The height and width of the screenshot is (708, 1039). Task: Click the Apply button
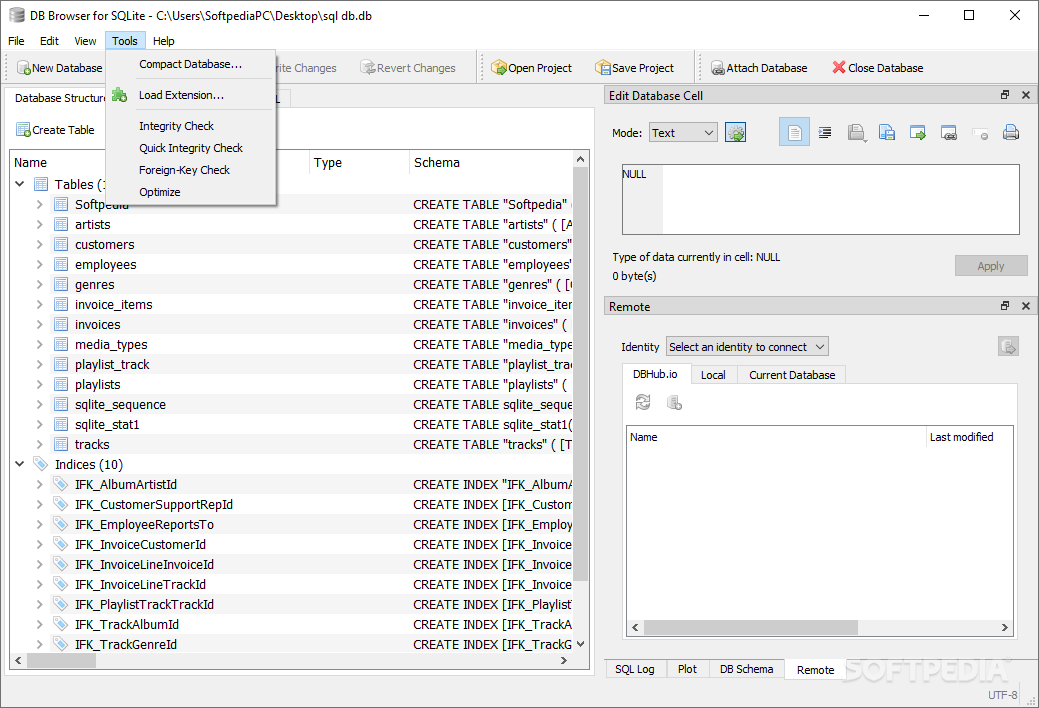tap(991, 266)
